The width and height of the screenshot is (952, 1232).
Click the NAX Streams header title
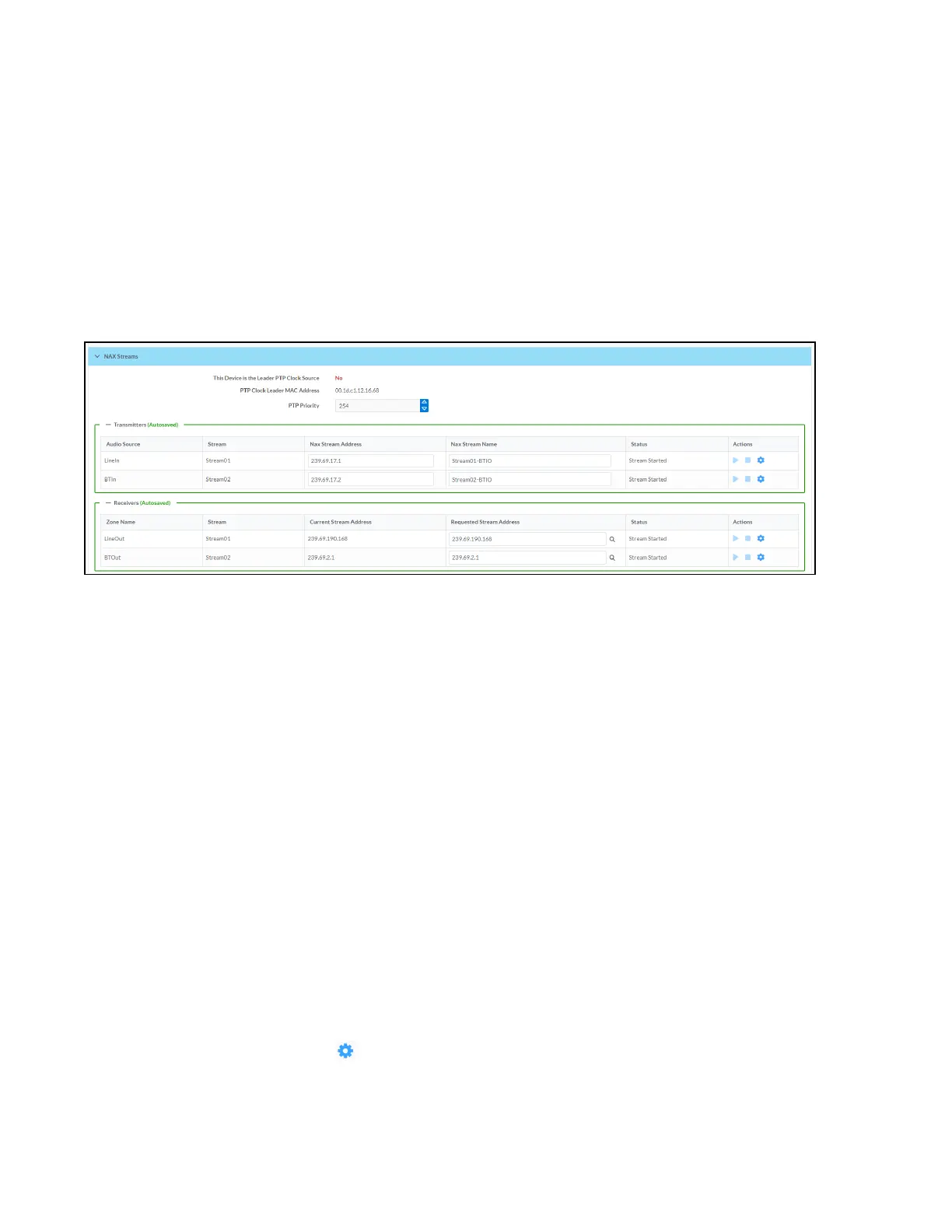121,356
